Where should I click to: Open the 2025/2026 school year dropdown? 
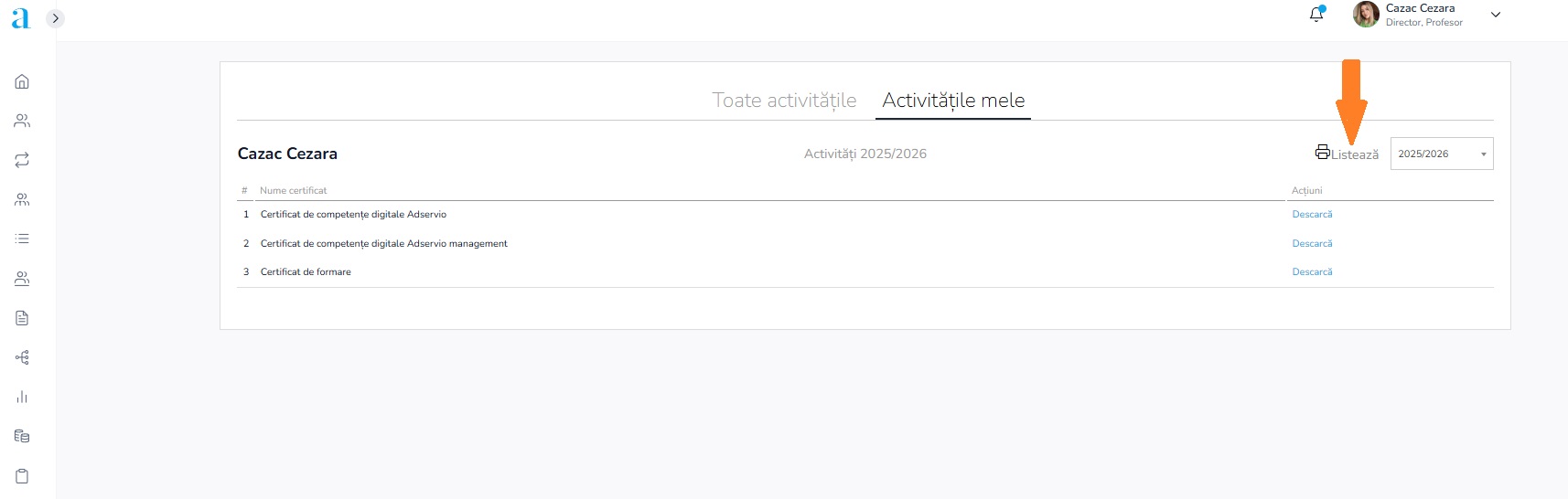(1441, 154)
